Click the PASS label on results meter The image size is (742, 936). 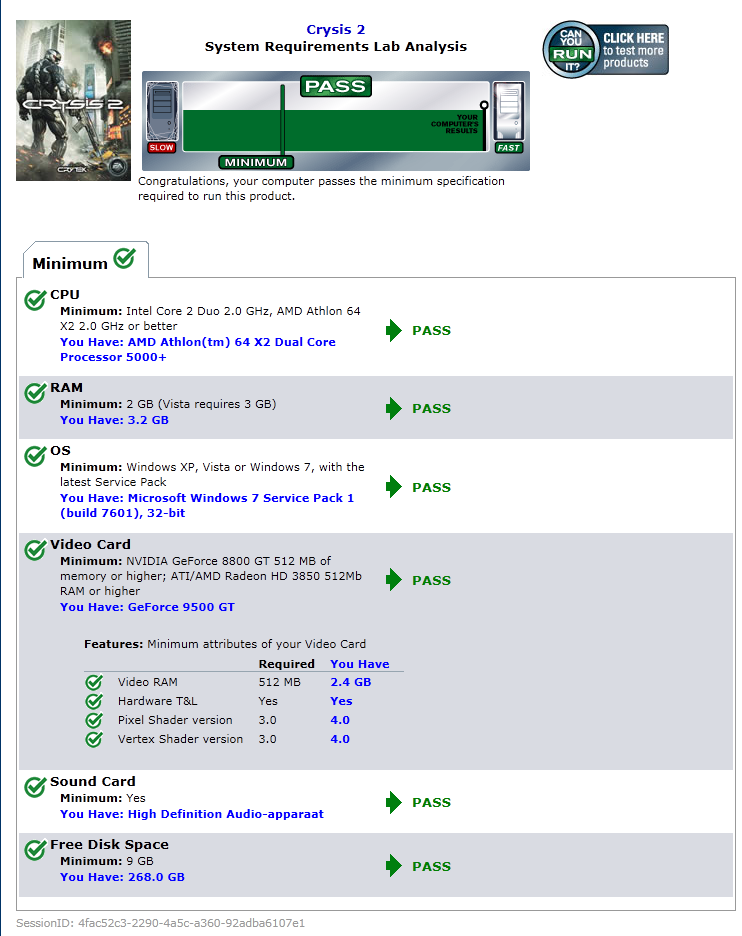click(335, 86)
